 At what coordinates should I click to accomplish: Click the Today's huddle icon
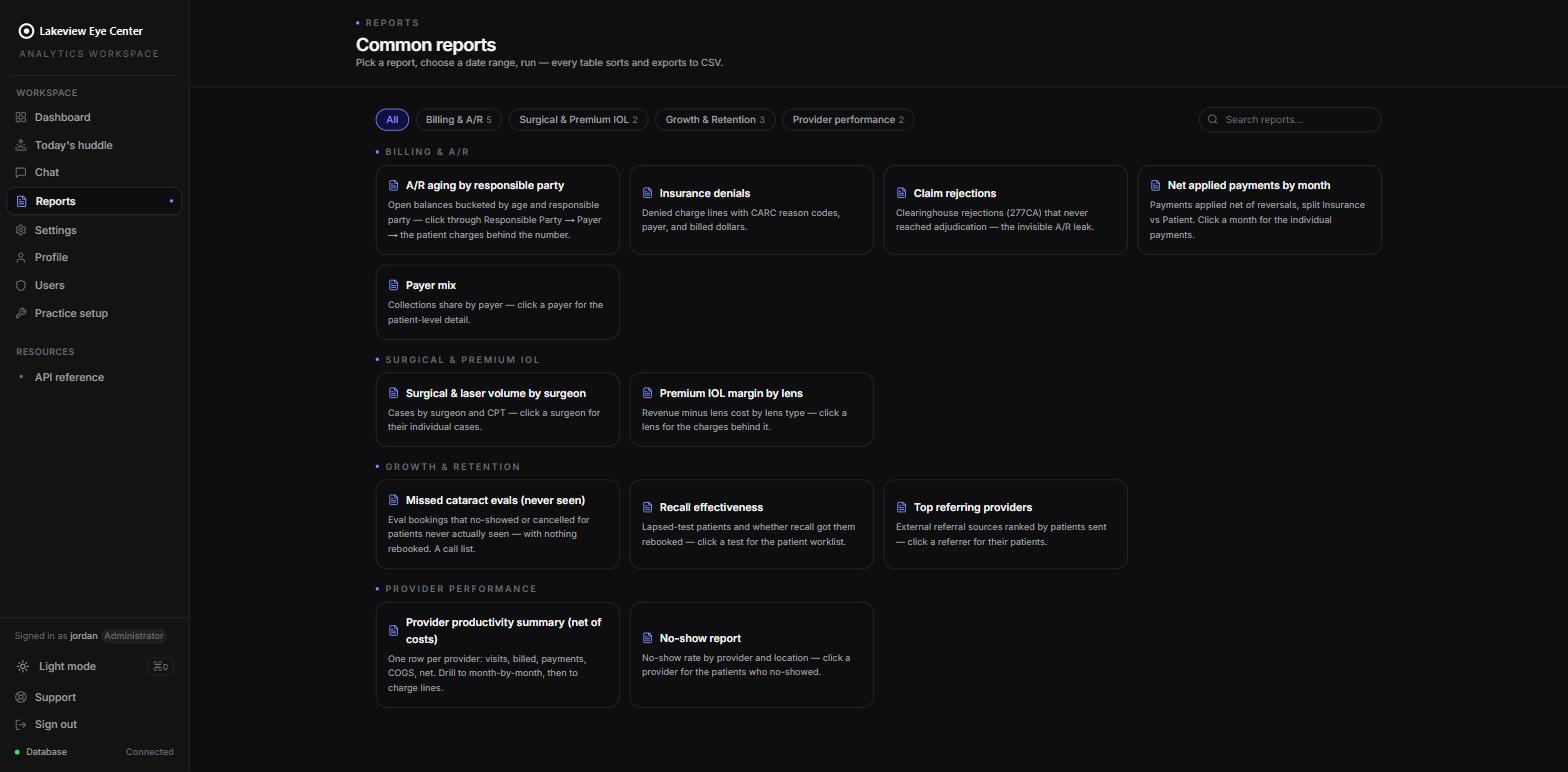(21, 145)
